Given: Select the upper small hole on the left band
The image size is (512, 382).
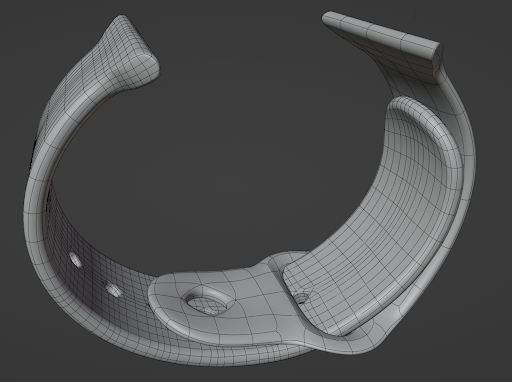Looking at the screenshot, I should tap(75, 260).
